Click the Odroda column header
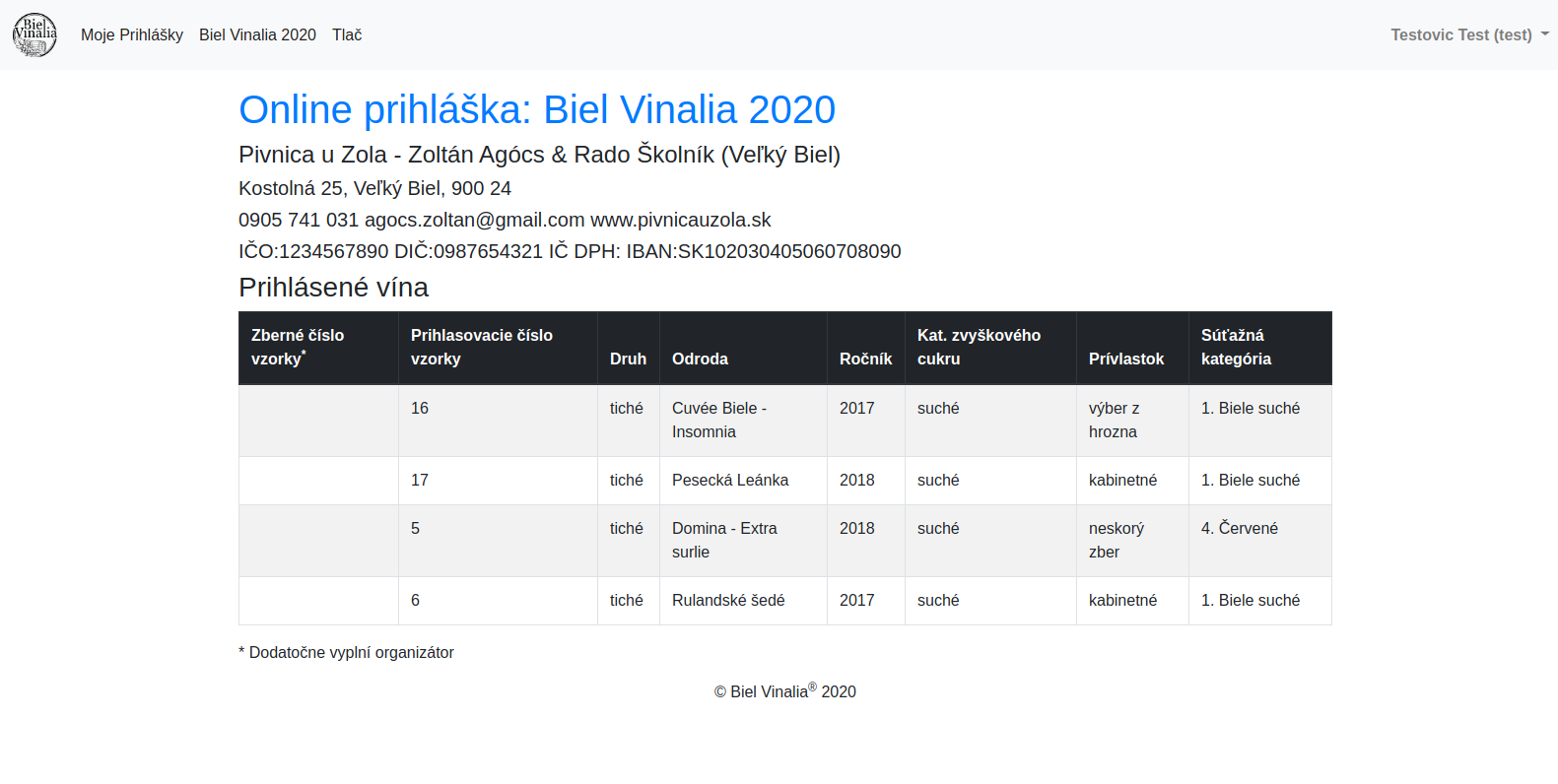The height and width of the screenshot is (784, 1558). (x=700, y=359)
